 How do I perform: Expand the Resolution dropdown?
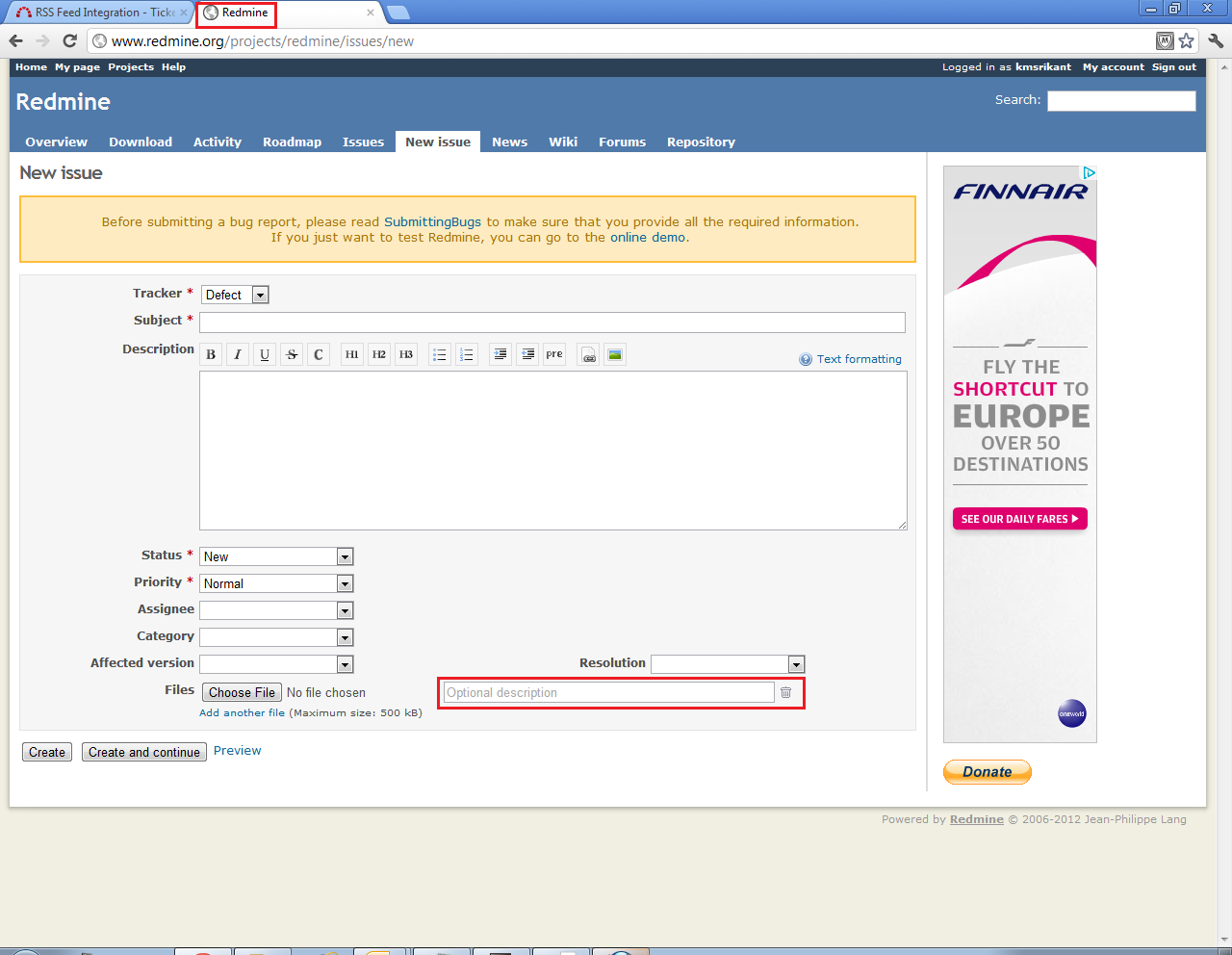[728, 664]
